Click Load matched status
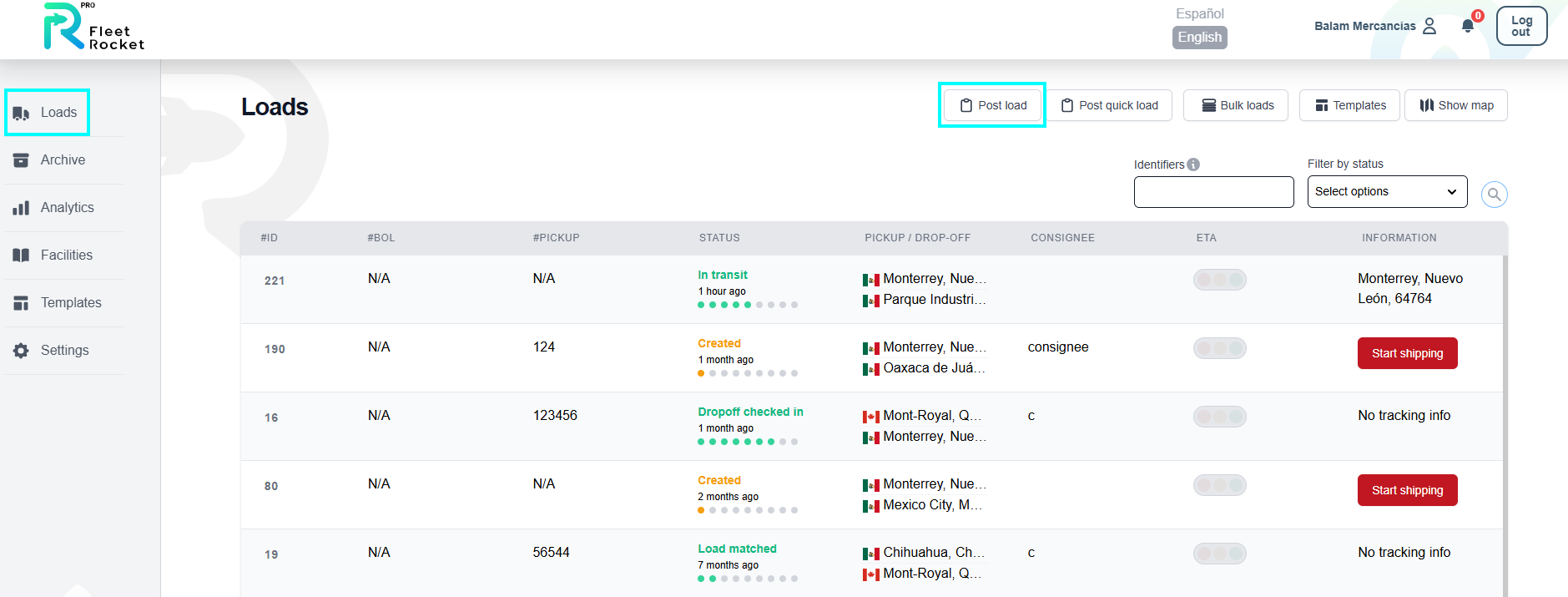 pyautogui.click(x=737, y=549)
